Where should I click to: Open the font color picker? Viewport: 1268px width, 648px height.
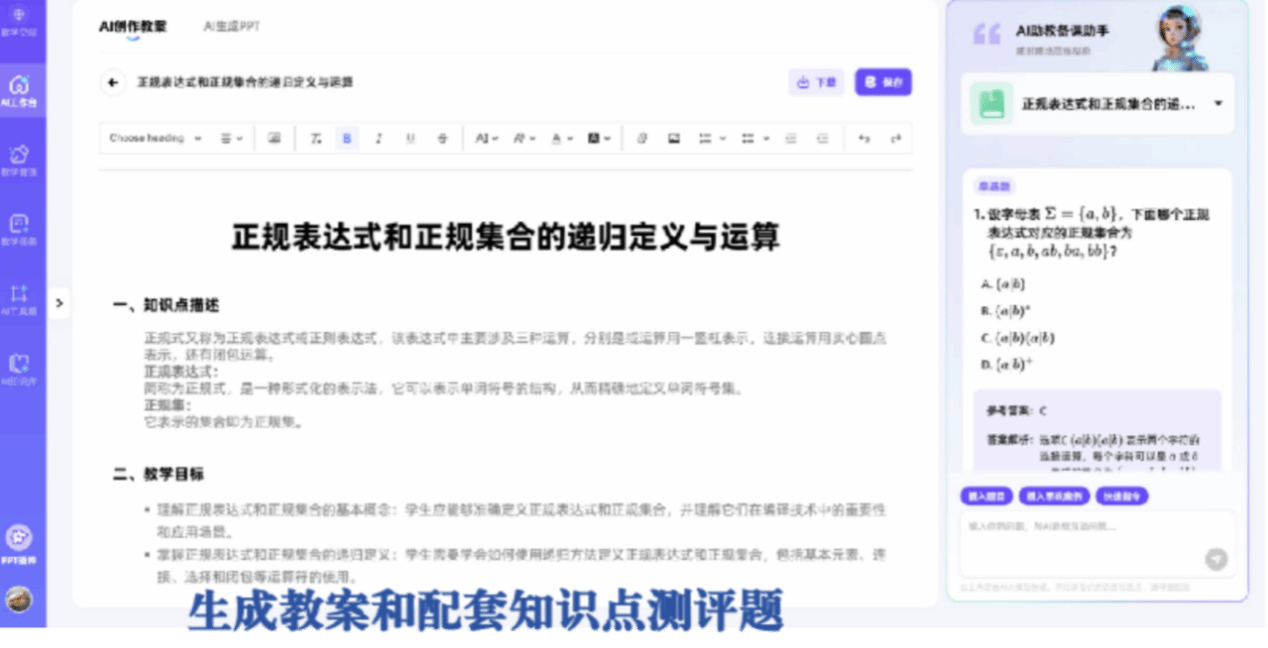click(560, 139)
